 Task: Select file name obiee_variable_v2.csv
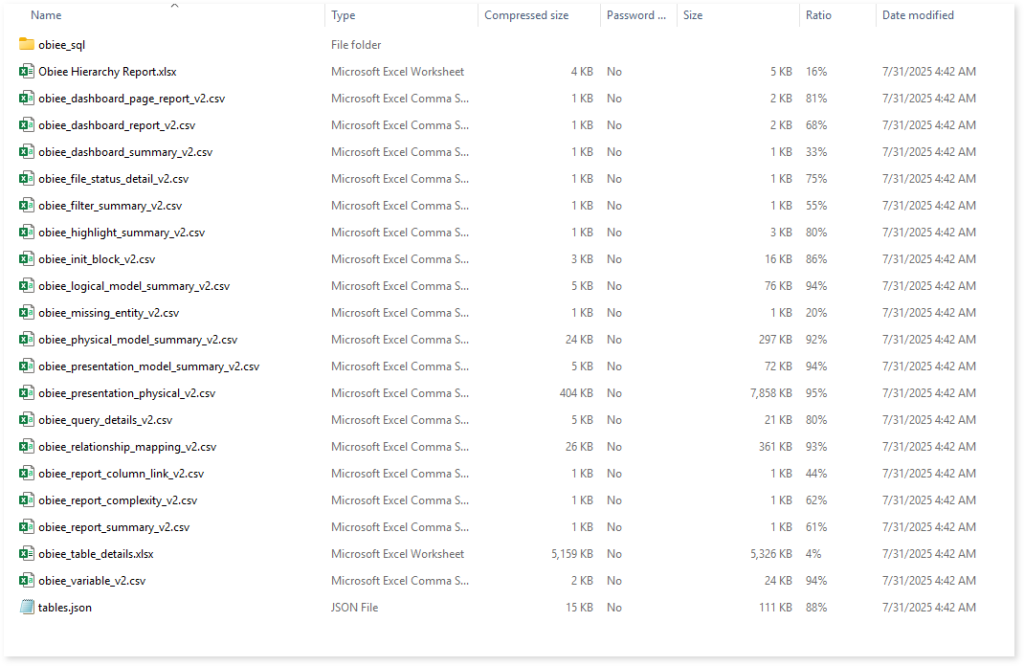92,580
